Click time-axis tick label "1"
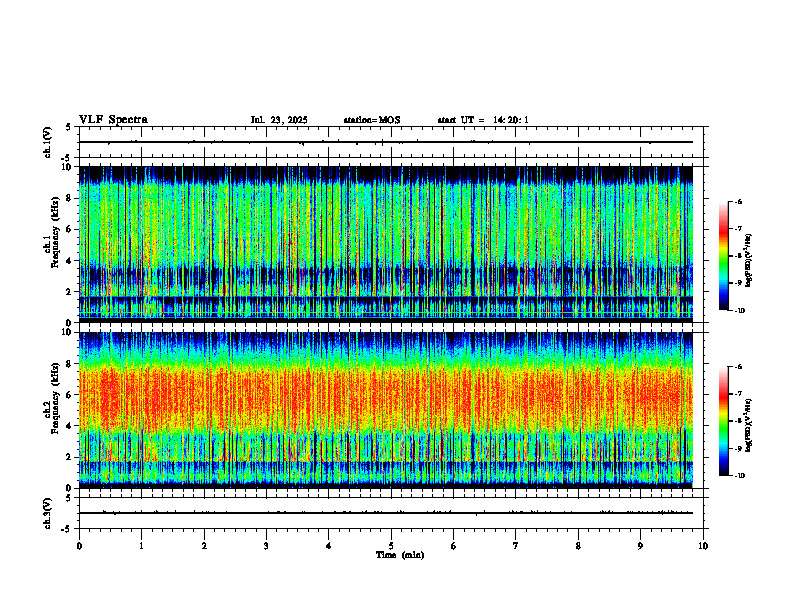The height and width of the screenshot is (612, 792). pyautogui.click(x=141, y=546)
